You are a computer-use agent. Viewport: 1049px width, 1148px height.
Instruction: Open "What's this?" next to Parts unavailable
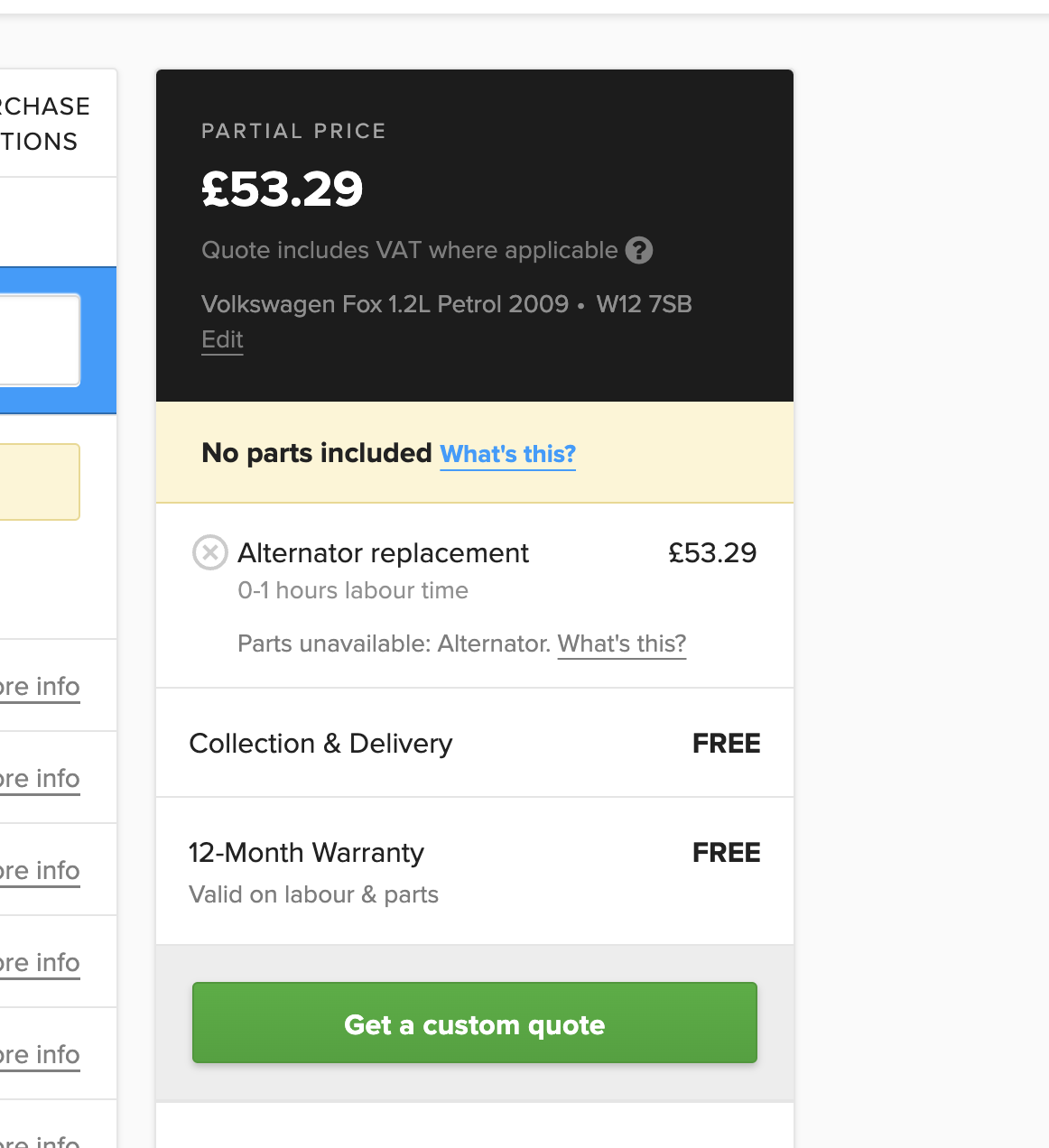tap(622, 643)
